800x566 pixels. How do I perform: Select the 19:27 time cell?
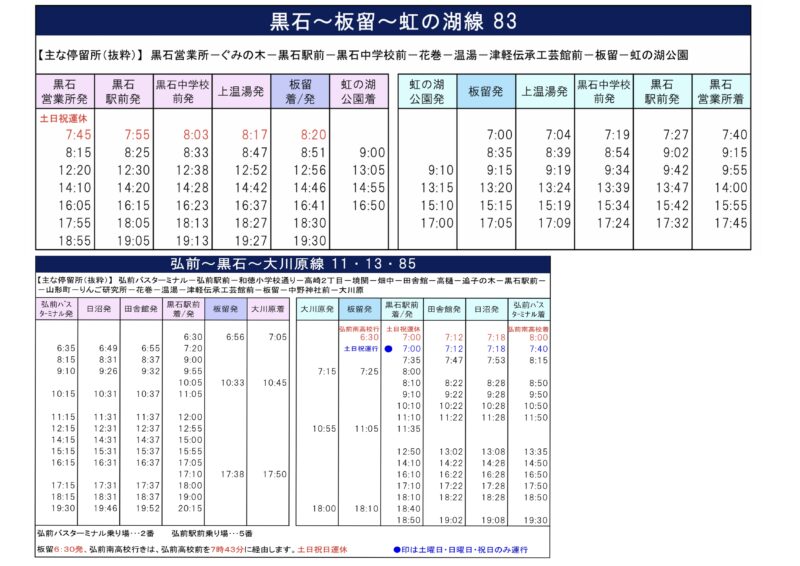coord(251,241)
